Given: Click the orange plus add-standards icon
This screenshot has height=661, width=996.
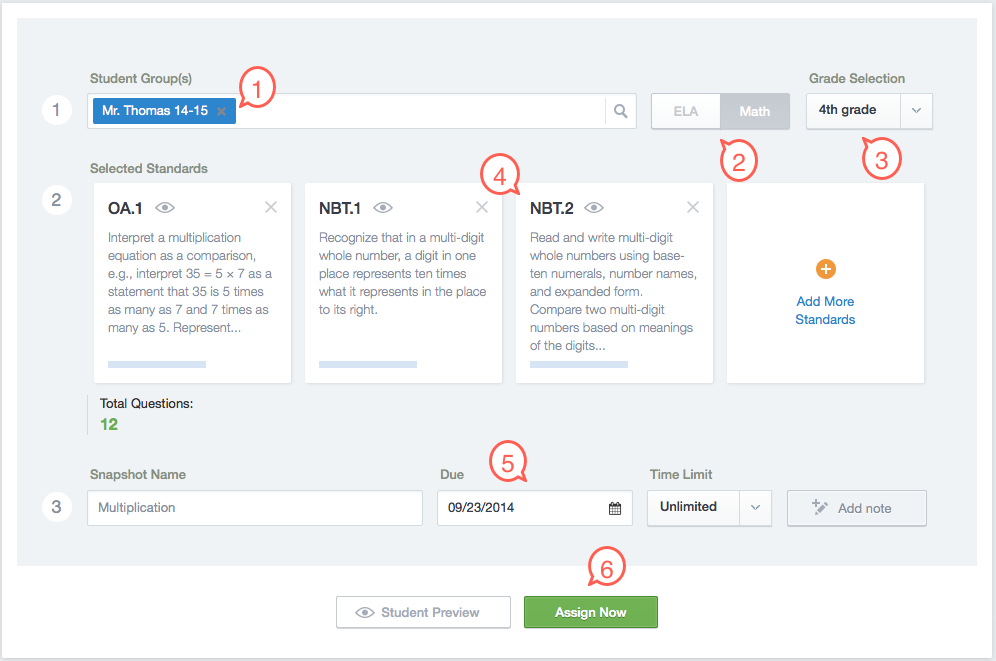Looking at the screenshot, I should pos(826,269).
